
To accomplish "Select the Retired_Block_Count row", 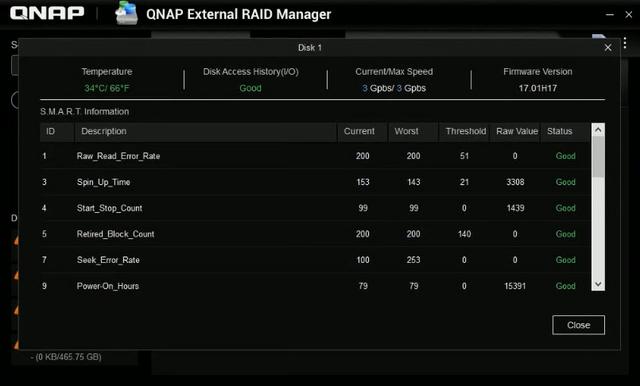I will [315, 234].
